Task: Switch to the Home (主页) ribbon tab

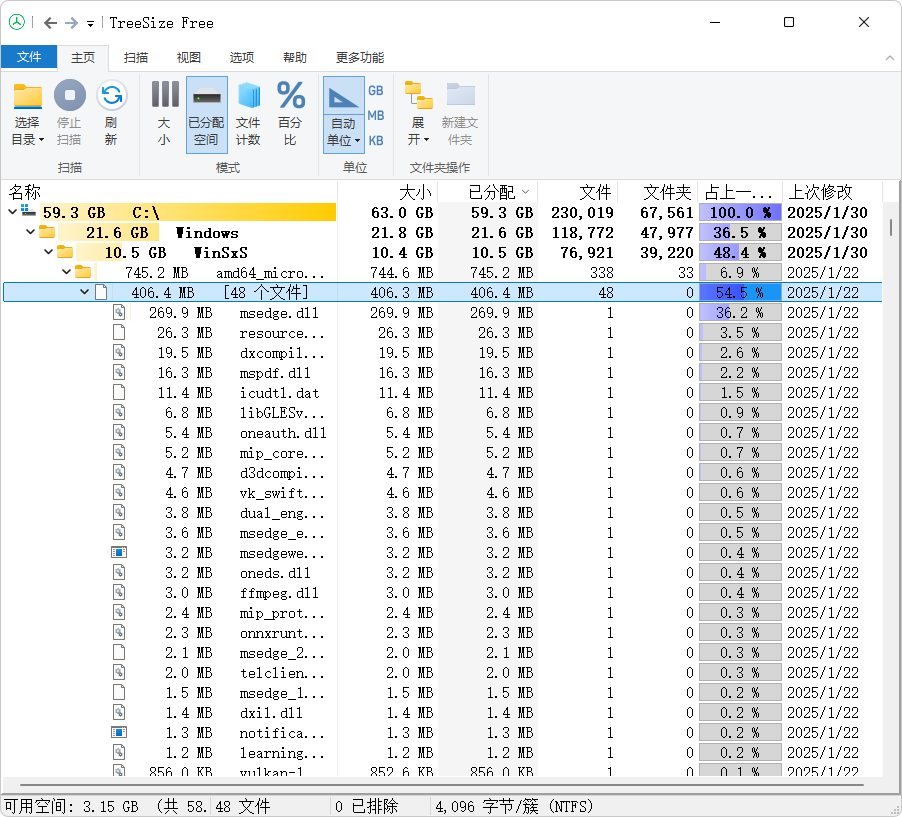Action: point(83,58)
